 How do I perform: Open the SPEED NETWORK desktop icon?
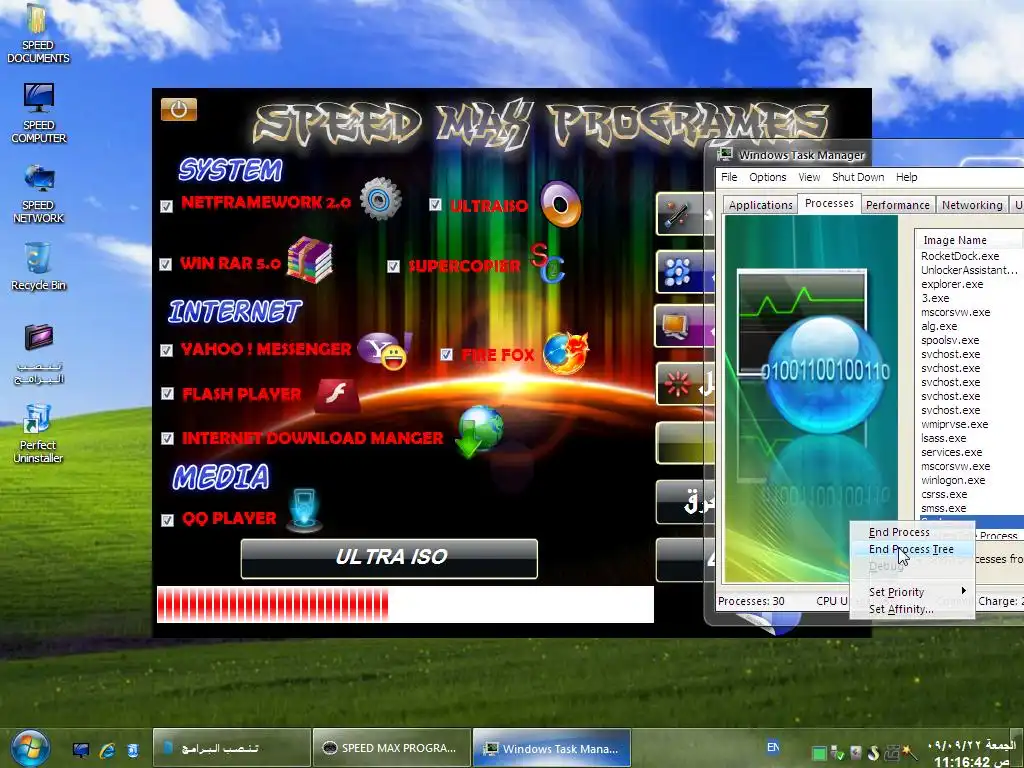39,194
